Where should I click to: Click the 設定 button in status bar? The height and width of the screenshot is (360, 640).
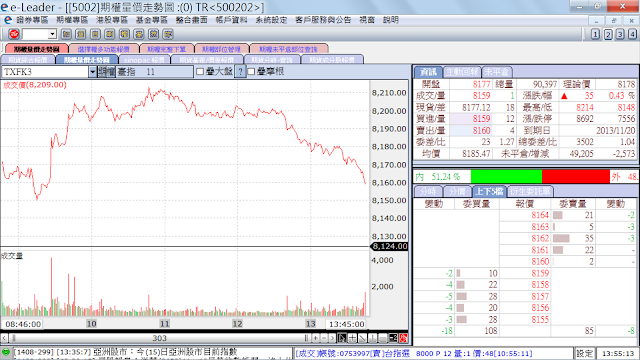coord(584,353)
